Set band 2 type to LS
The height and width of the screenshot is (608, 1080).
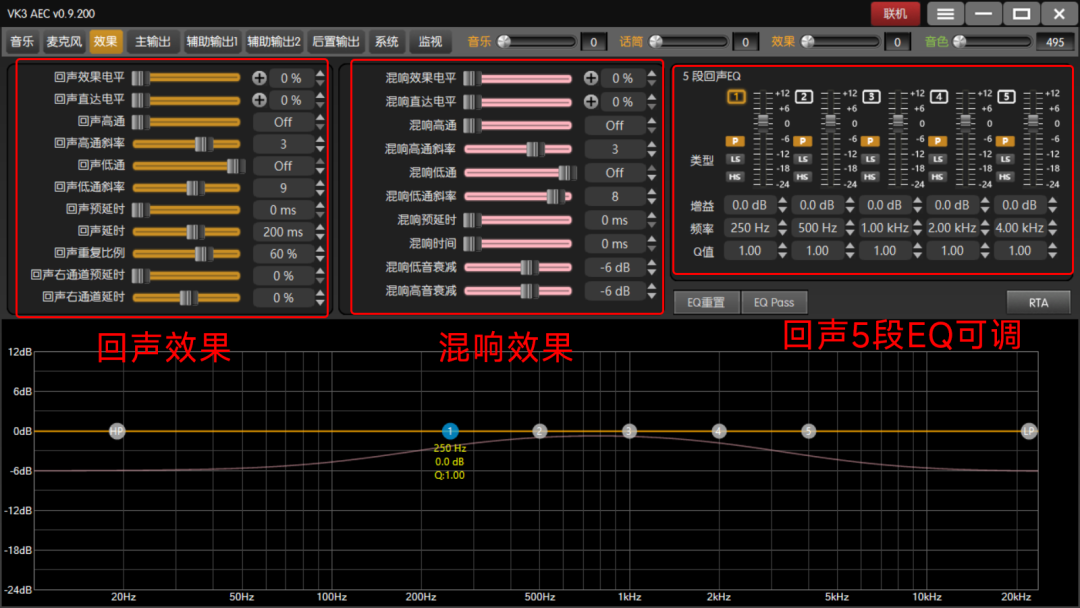pos(802,159)
